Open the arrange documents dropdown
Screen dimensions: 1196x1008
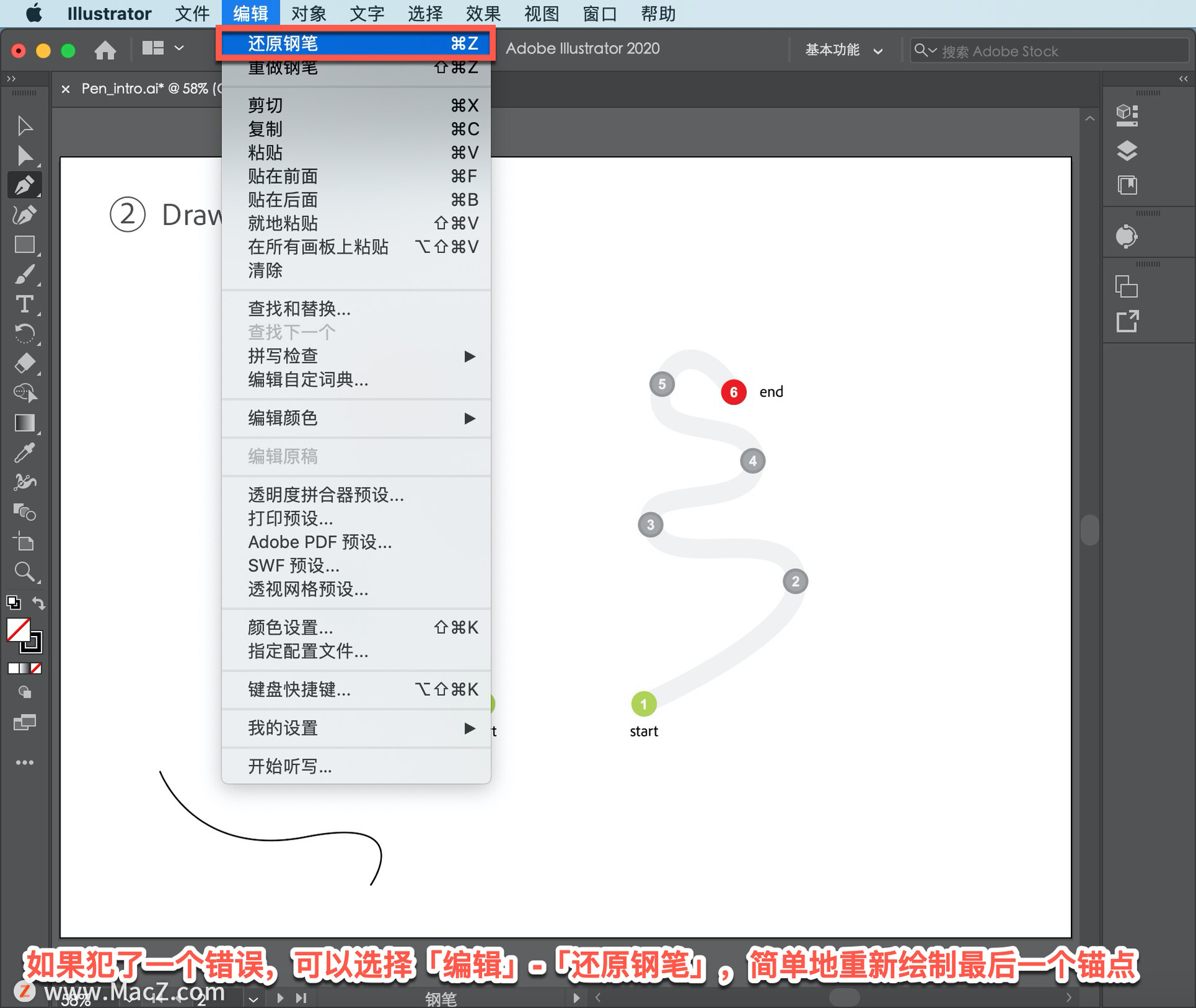tap(163, 49)
